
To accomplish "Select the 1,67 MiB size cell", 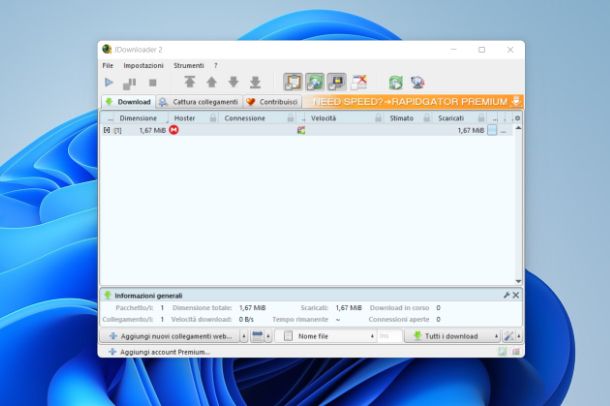I will pos(152,130).
